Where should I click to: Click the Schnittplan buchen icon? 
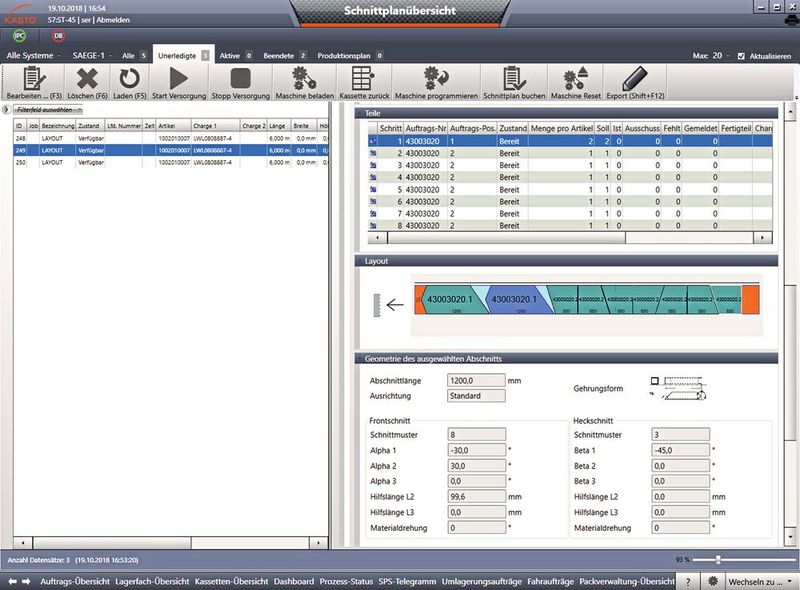tap(514, 78)
